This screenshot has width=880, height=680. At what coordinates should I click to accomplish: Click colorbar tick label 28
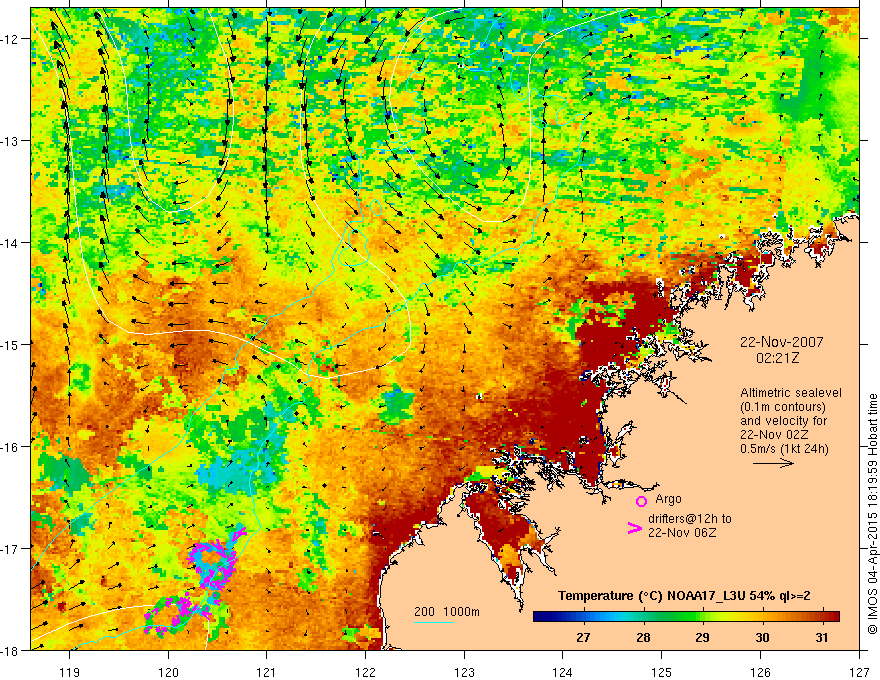(643, 638)
